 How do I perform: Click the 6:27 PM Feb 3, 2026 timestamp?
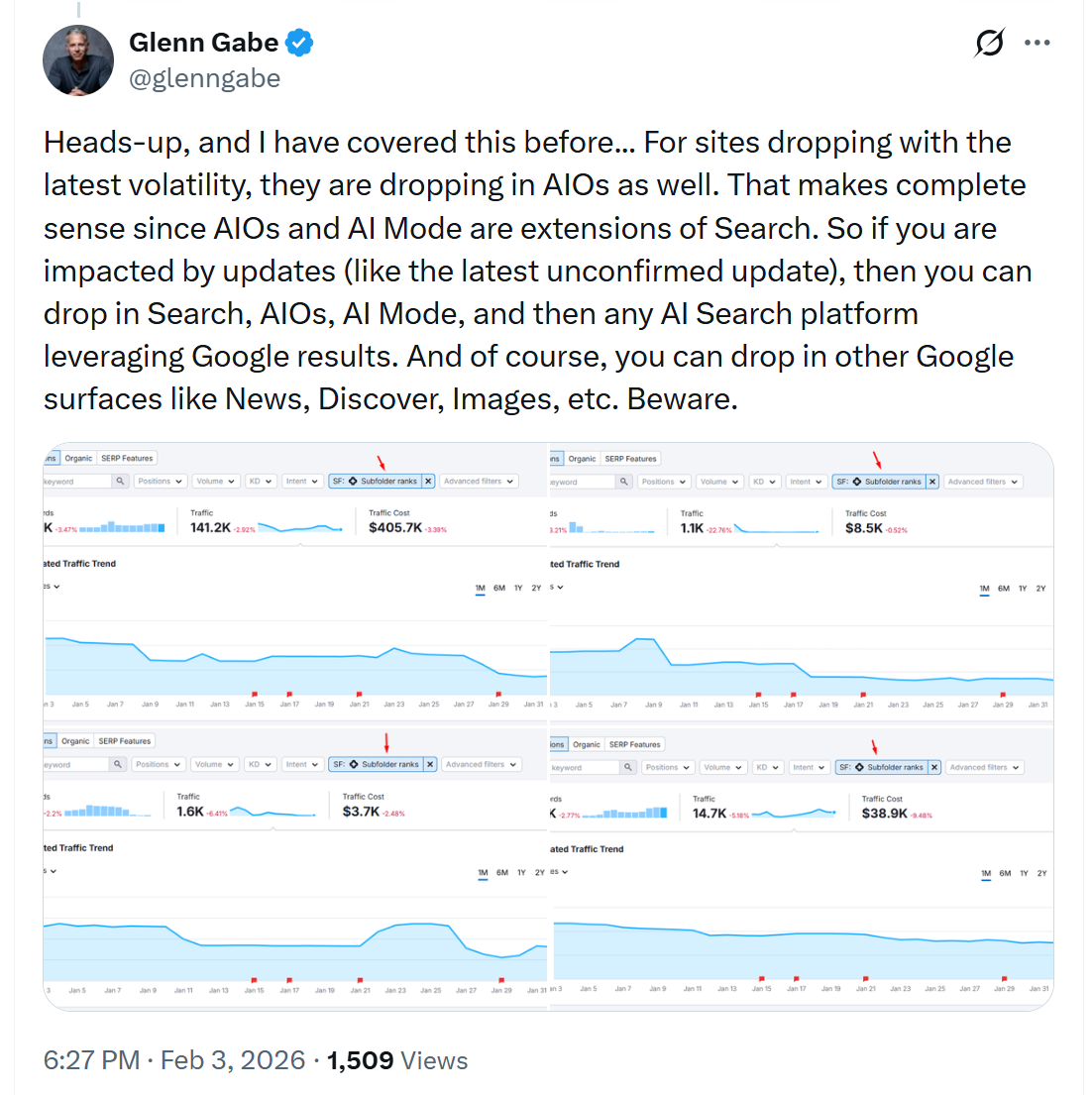coord(174,1060)
